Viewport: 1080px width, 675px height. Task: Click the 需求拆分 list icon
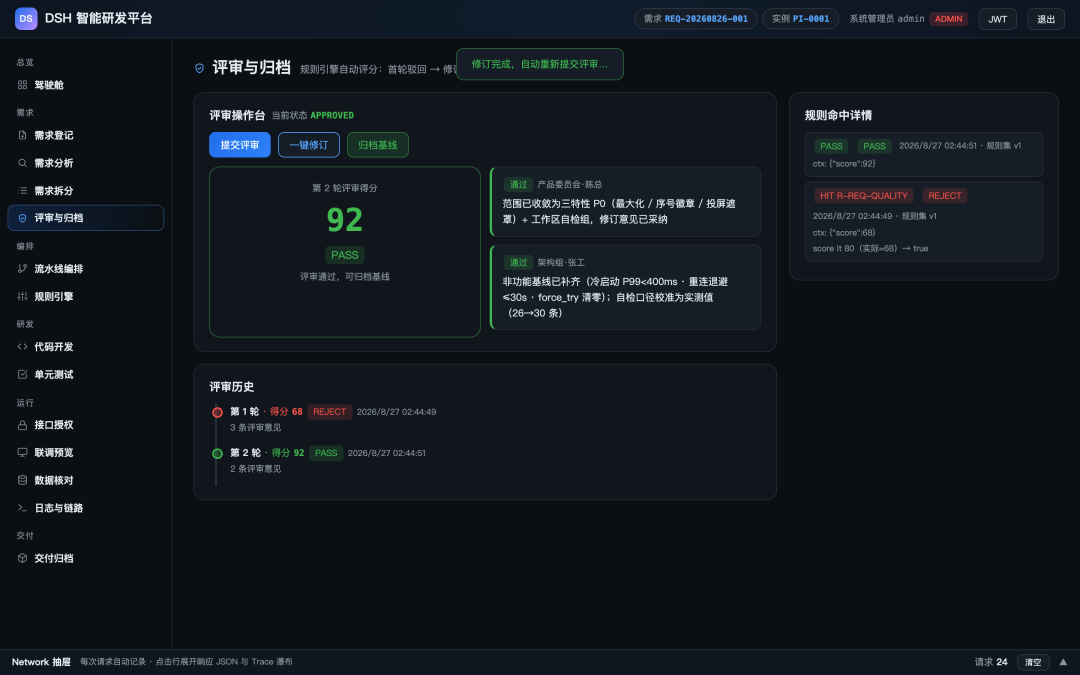click(x=22, y=190)
